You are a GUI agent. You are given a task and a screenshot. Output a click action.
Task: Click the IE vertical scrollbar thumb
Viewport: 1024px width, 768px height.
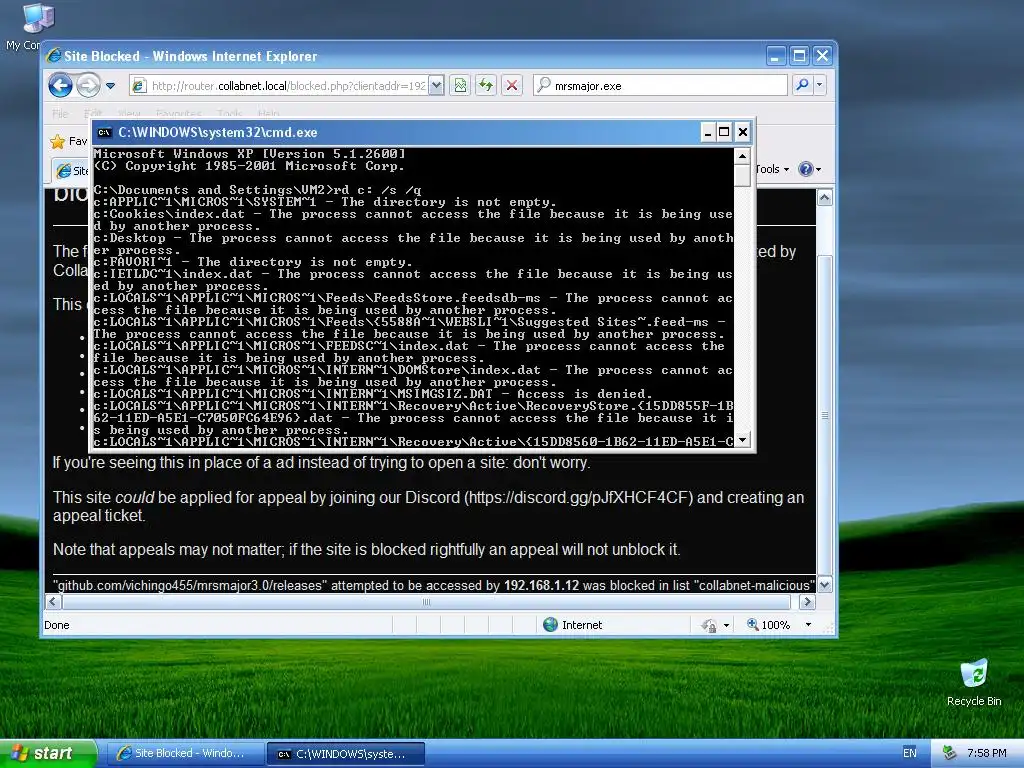[x=825, y=416]
